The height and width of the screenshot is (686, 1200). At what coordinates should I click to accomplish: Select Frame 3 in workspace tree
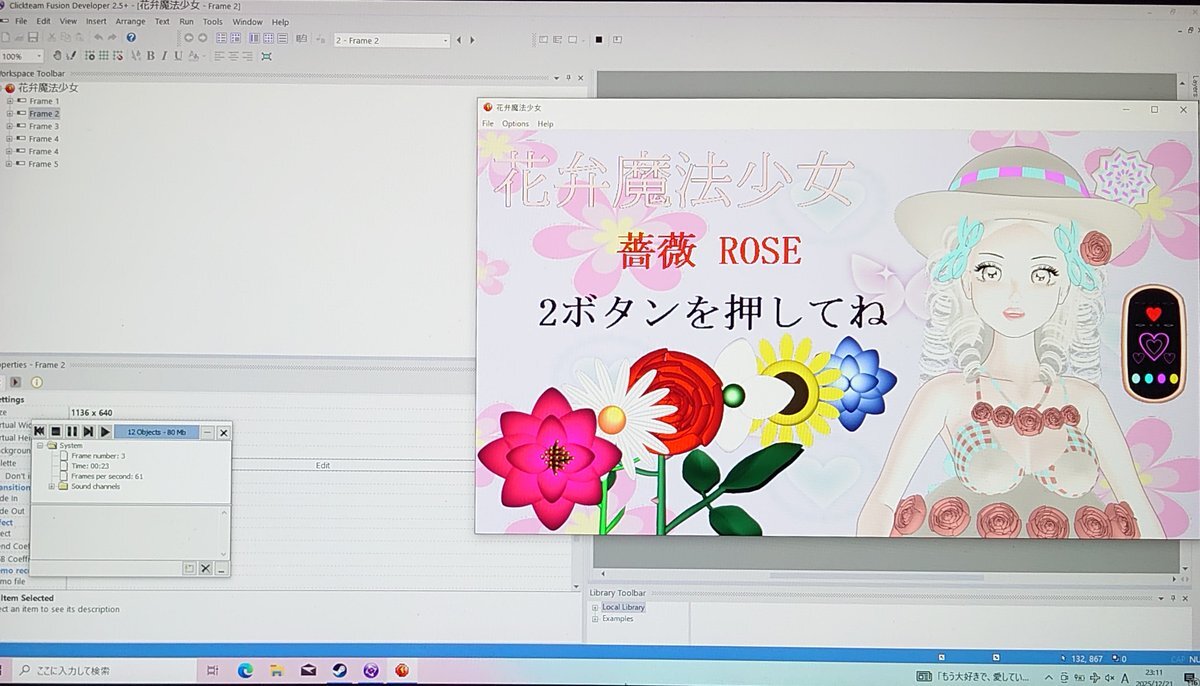(43, 127)
